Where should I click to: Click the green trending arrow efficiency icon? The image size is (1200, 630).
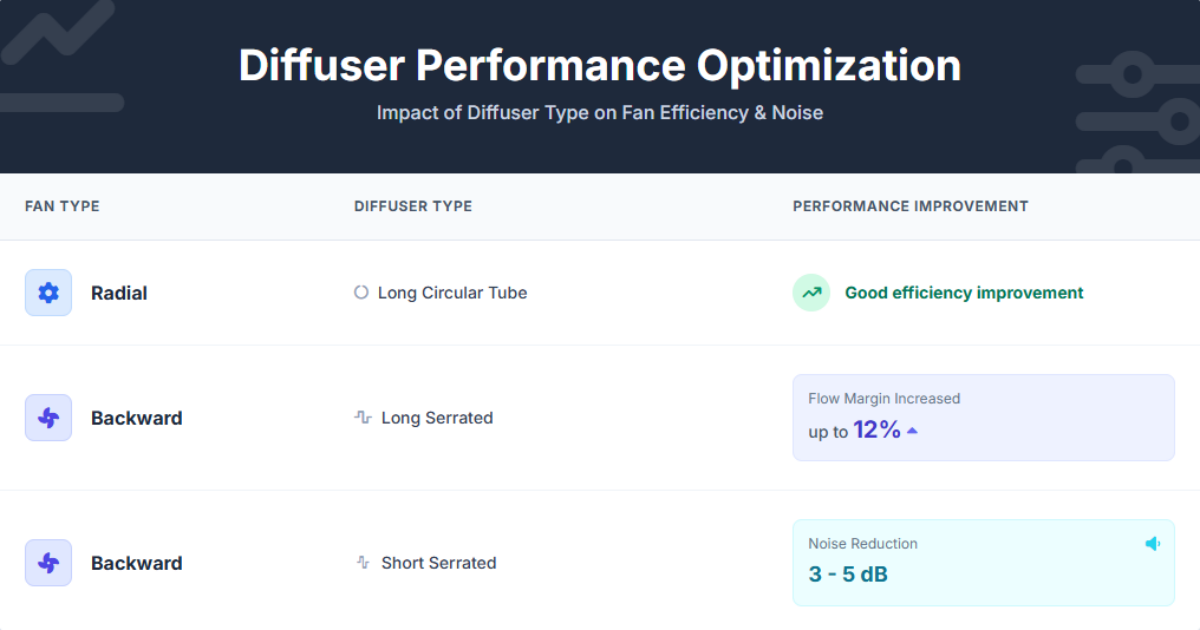pyautogui.click(x=811, y=292)
